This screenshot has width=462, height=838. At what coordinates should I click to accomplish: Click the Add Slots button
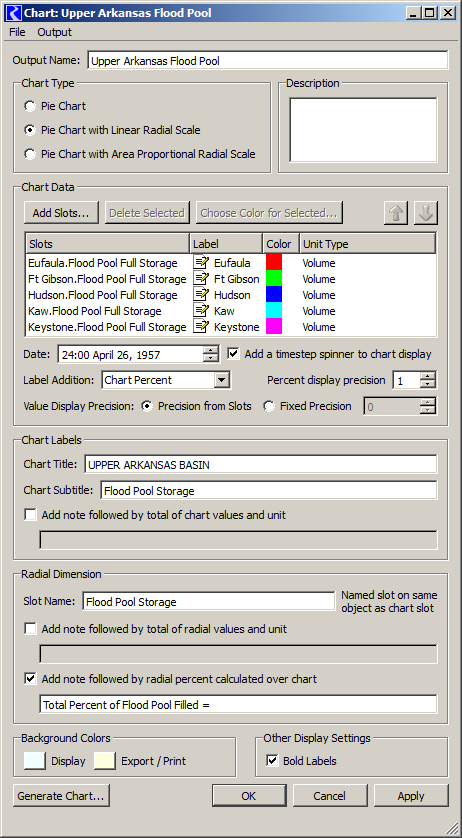tap(61, 213)
